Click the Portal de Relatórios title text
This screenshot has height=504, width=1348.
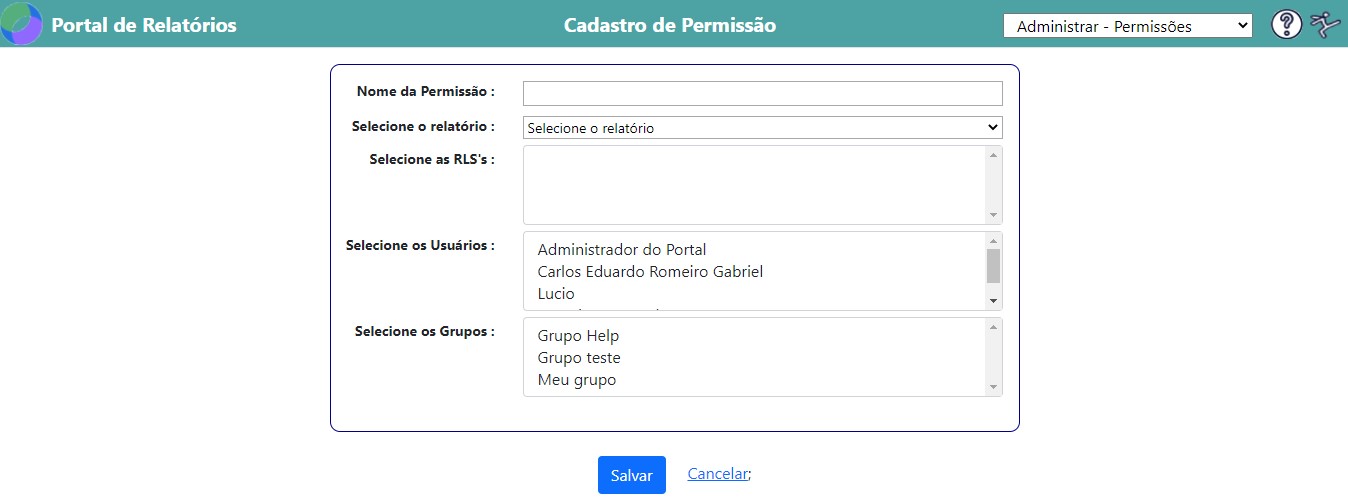pos(144,25)
